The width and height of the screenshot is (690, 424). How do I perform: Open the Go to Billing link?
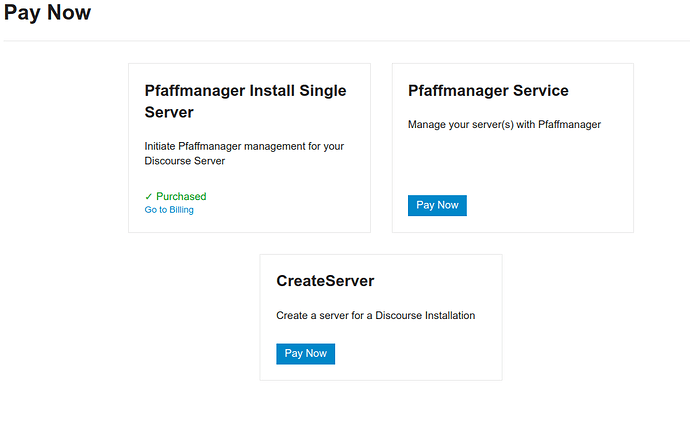tap(169, 210)
